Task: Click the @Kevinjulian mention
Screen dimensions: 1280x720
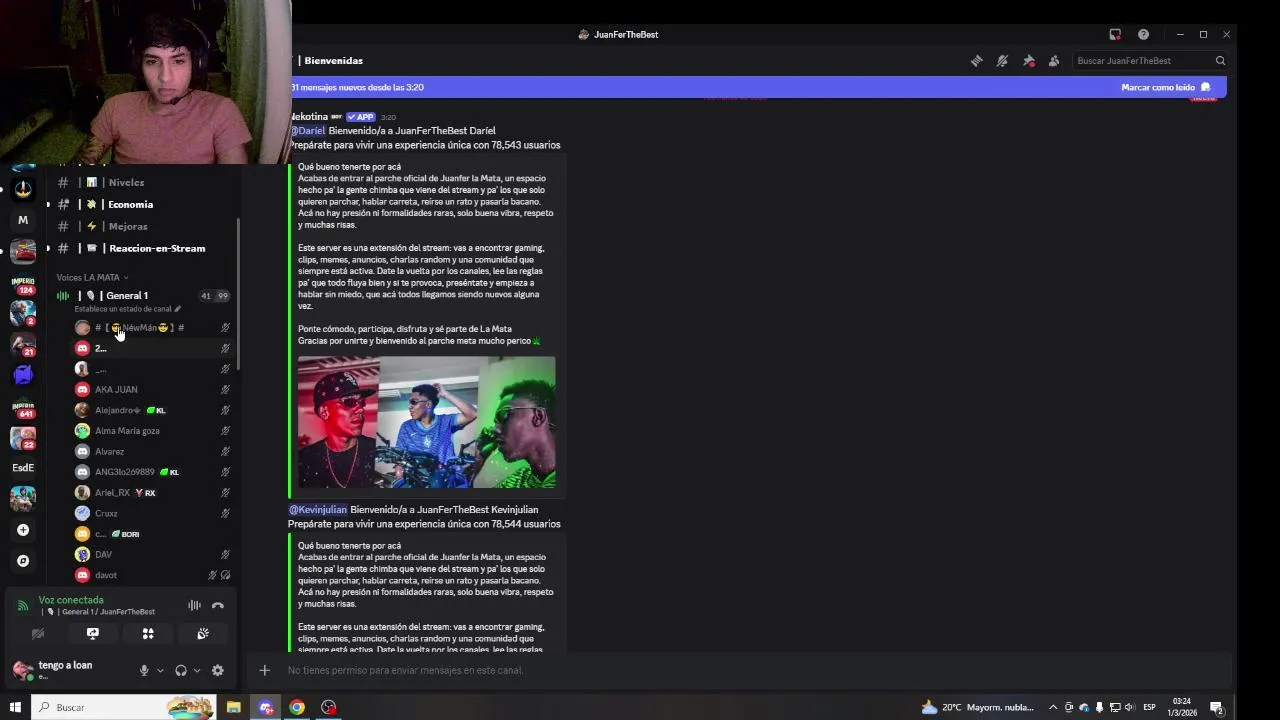Action: pos(318,510)
